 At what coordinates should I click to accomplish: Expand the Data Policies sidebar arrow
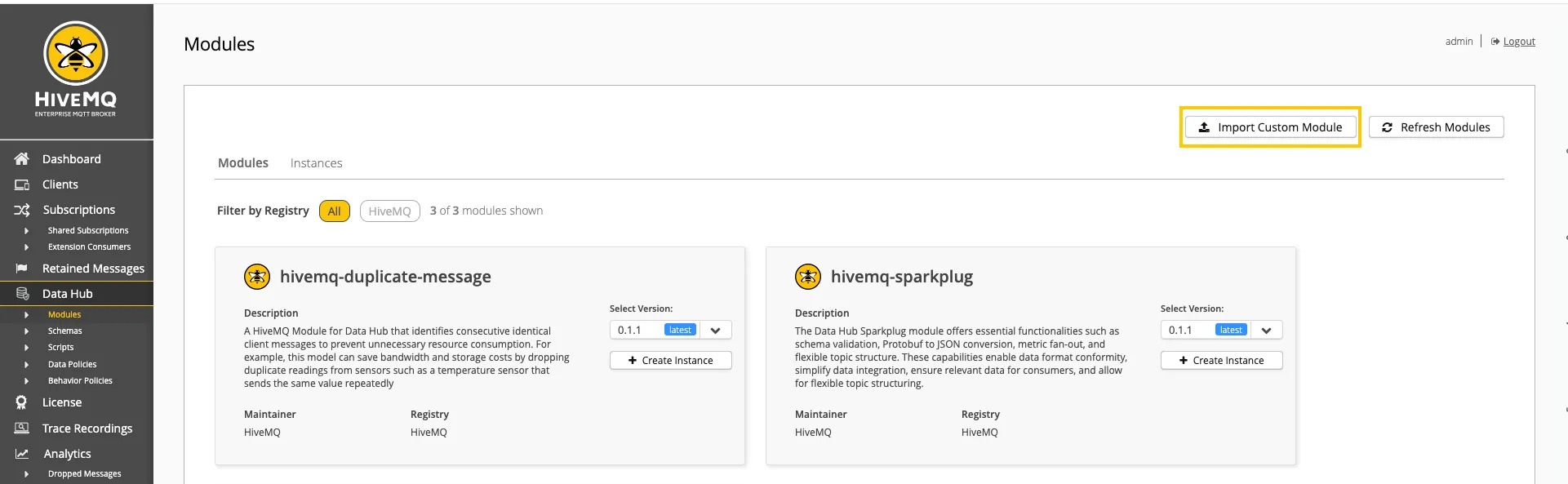tap(26, 365)
